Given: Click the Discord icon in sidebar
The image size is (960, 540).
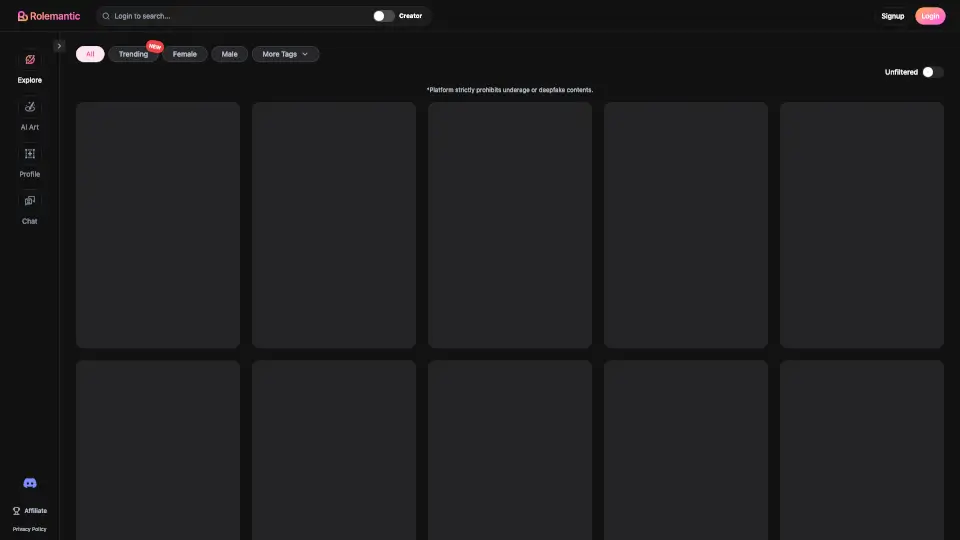Looking at the screenshot, I should [x=30, y=483].
